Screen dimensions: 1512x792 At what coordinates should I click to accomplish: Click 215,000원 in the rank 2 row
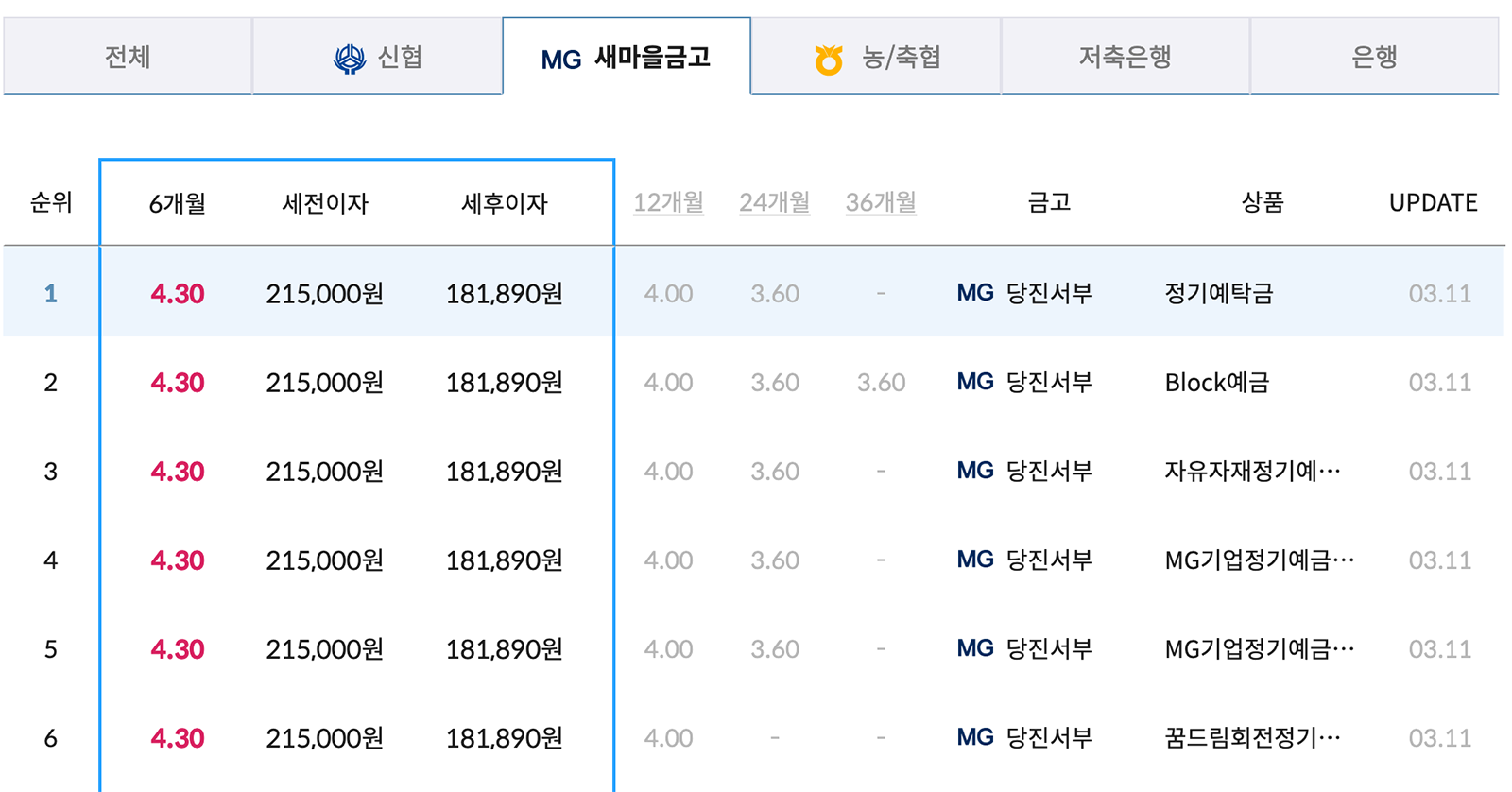click(x=325, y=382)
